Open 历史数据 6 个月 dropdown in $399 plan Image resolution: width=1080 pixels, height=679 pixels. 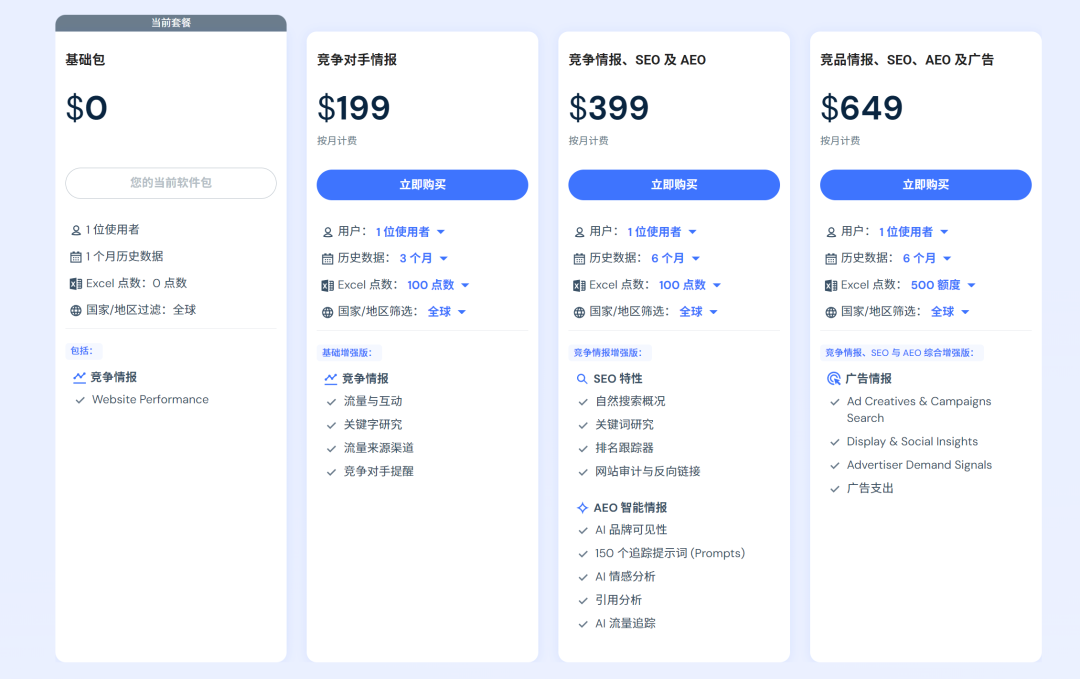[676, 258]
